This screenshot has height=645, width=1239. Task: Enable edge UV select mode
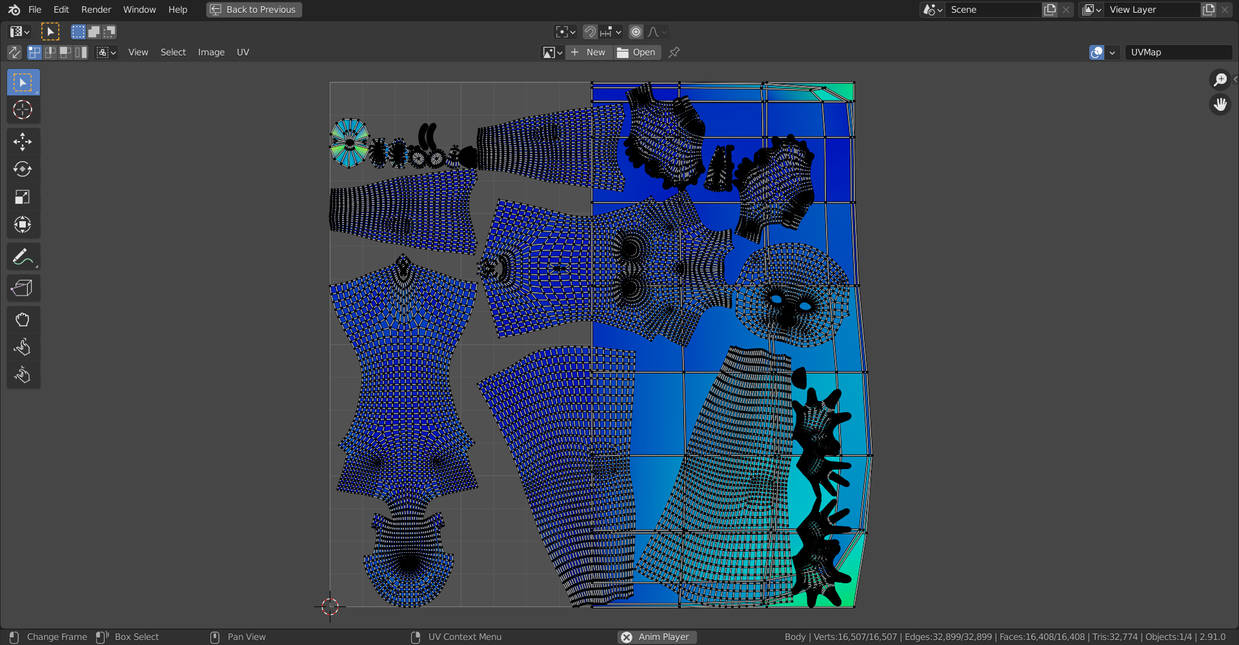50,52
